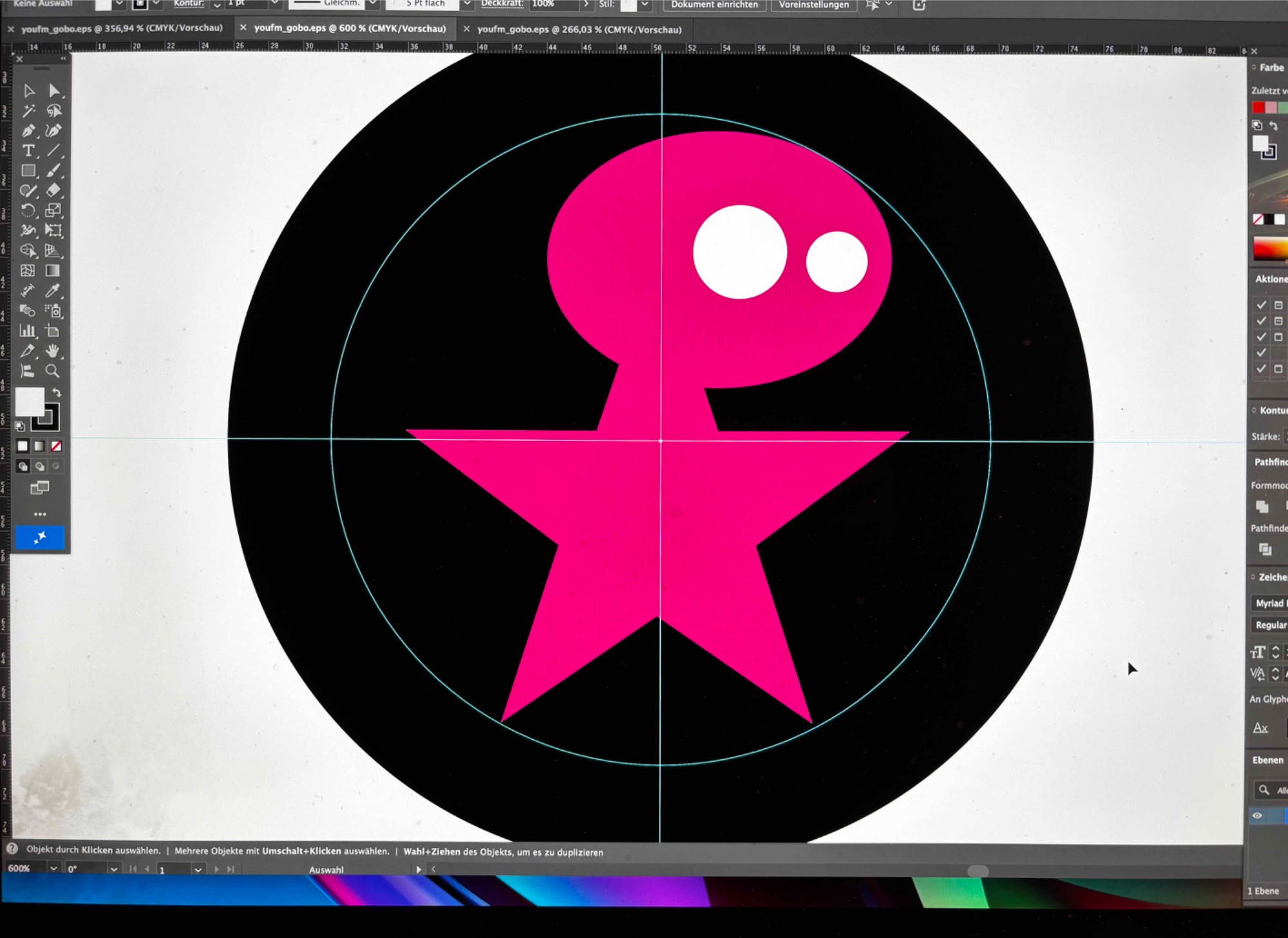The width and height of the screenshot is (1288, 938).
Task: Select the Pen tool
Action: 28,131
